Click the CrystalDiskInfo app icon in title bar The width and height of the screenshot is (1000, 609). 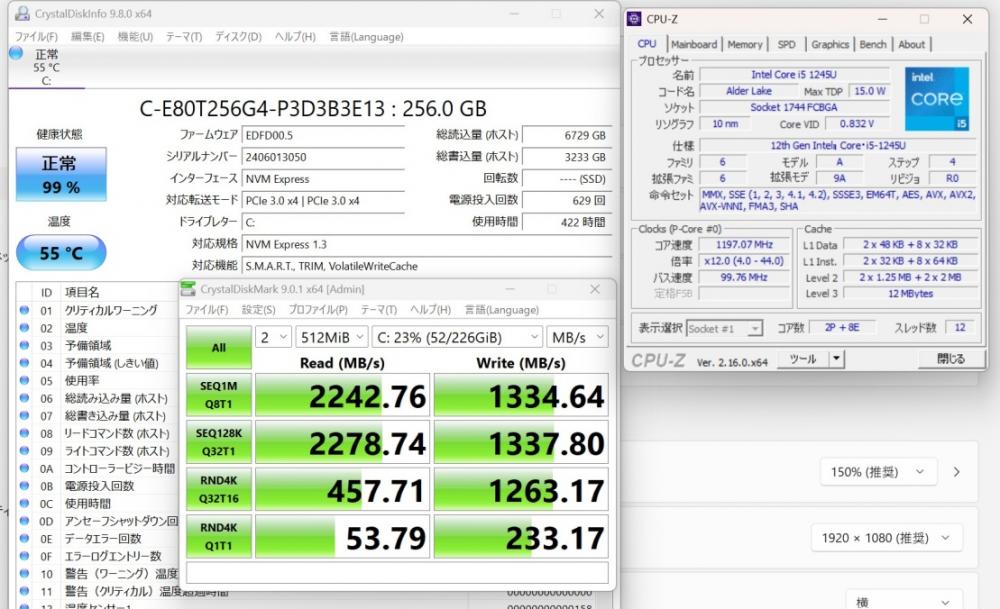coord(22,13)
